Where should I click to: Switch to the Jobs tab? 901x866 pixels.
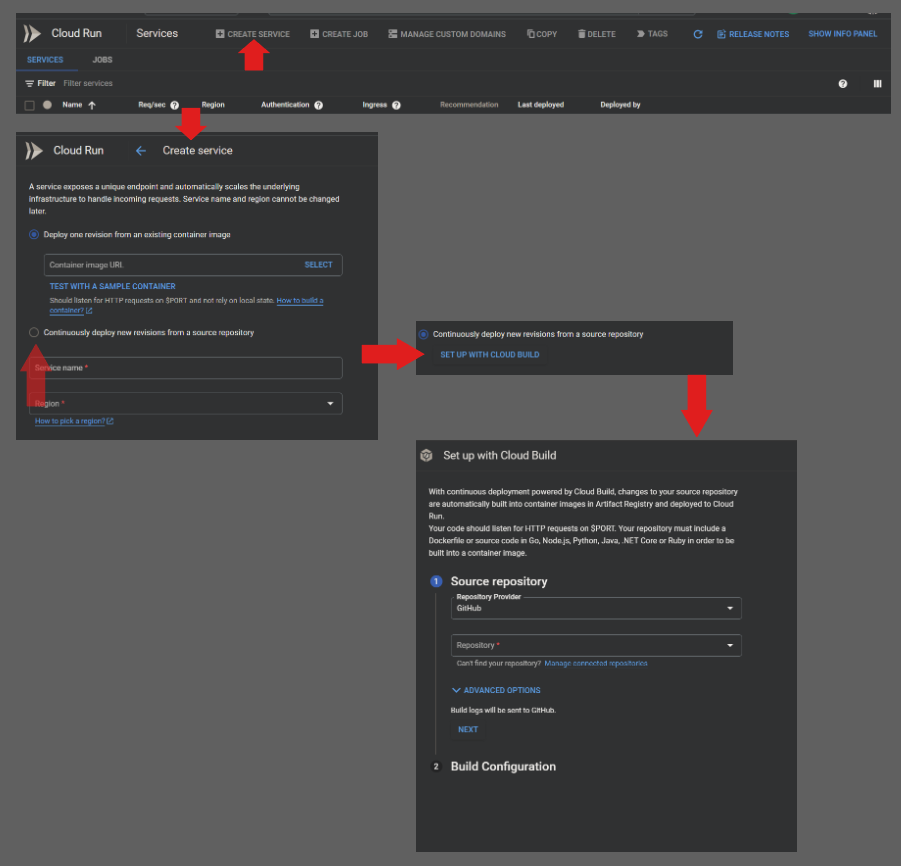click(102, 60)
